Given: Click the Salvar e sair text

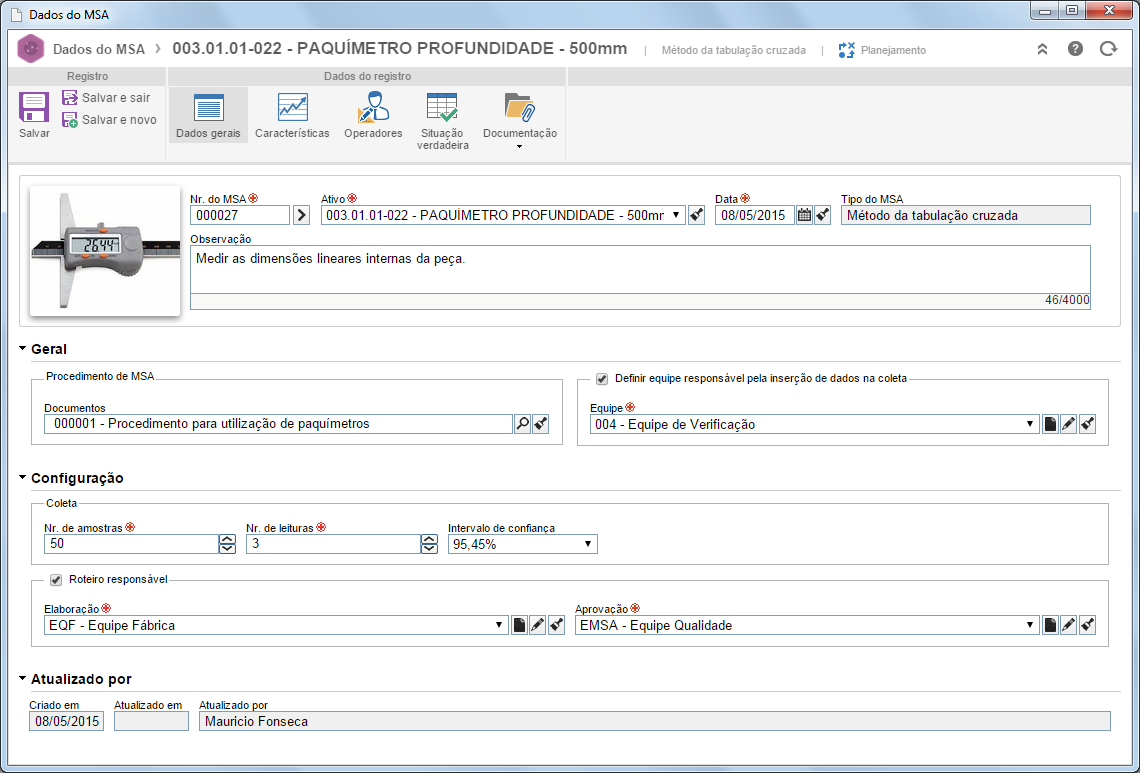Looking at the screenshot, I should [116, 97].
